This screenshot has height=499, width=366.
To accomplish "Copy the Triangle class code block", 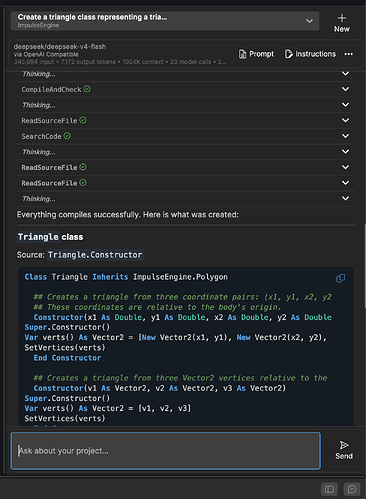I will (x=340, y=278).
